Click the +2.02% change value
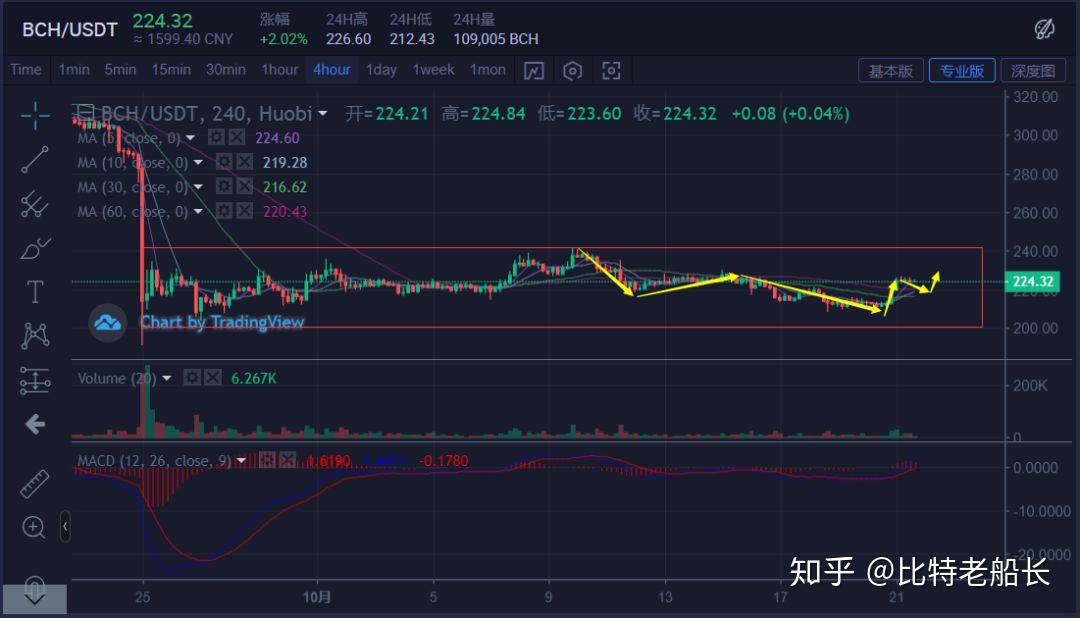1080x618 pixels. pyautogui.click(x=283, y=39)
